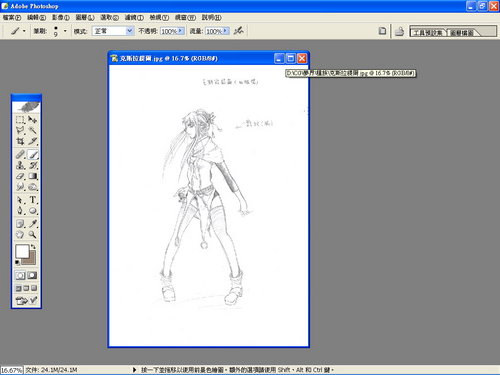The height and width of the screenshot is (375, 500).
Task: Open the 視窗(W) menu
Action: tap(185, 17)
